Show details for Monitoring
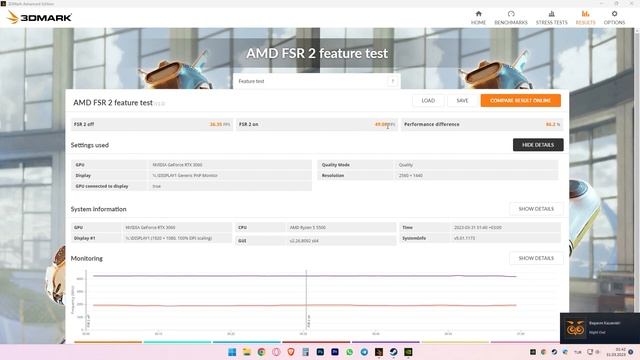The width and height of the screenshot is (640, 360). 536,258
